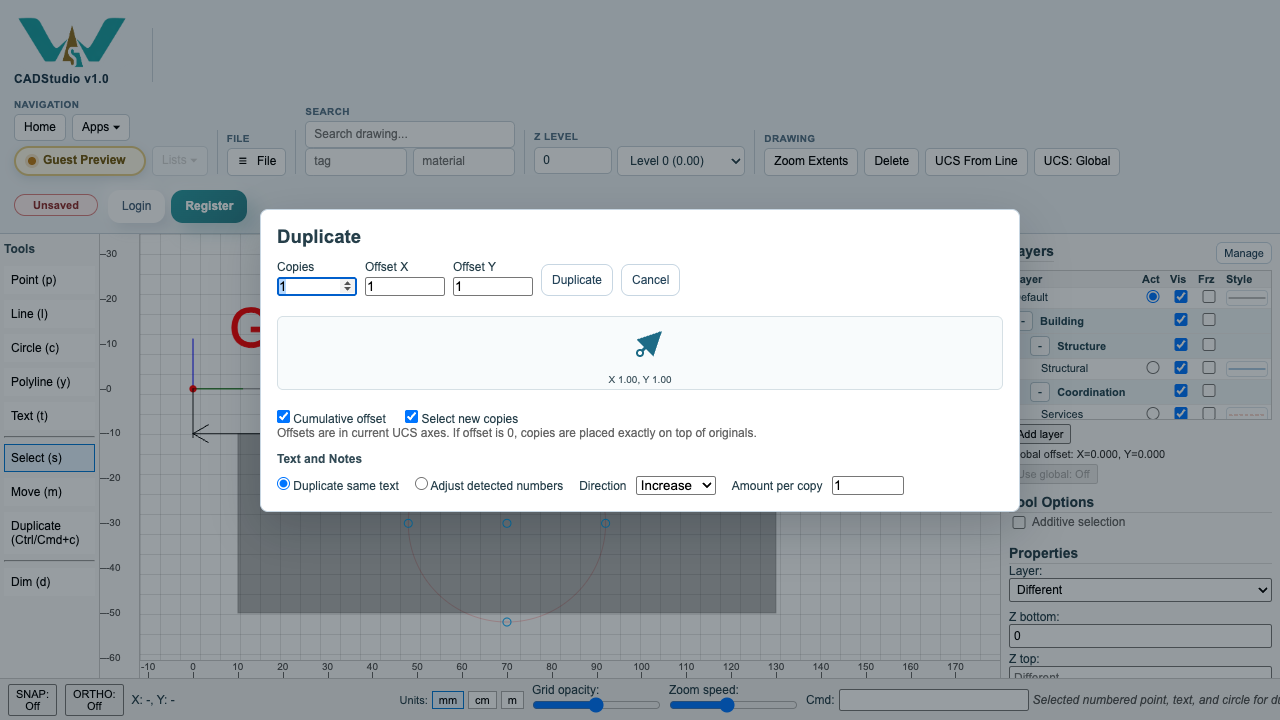Screen dimensions: 1280x720
Task: Click the Amount per copy field
Action: 868,486
